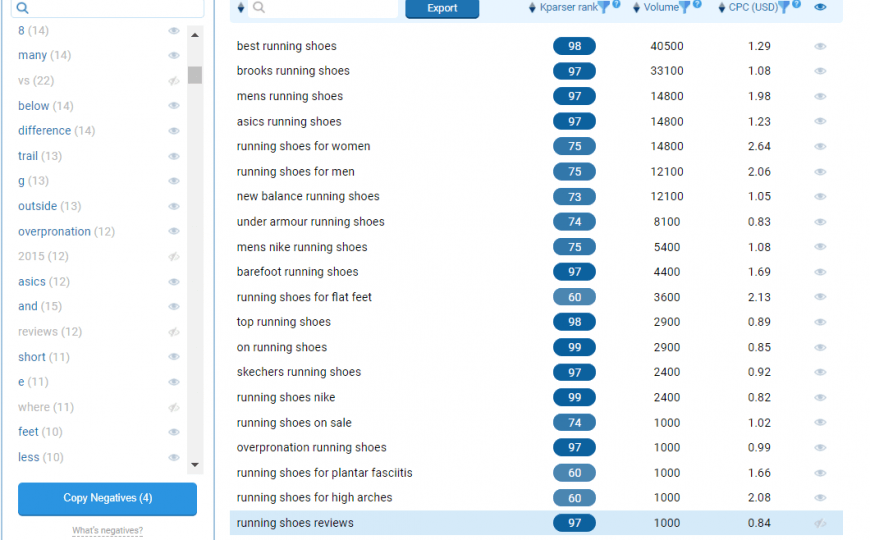Click the sidebar scroll down arrow
The height and width of the screenshot is (540, 870).
(x=195, y=465)
